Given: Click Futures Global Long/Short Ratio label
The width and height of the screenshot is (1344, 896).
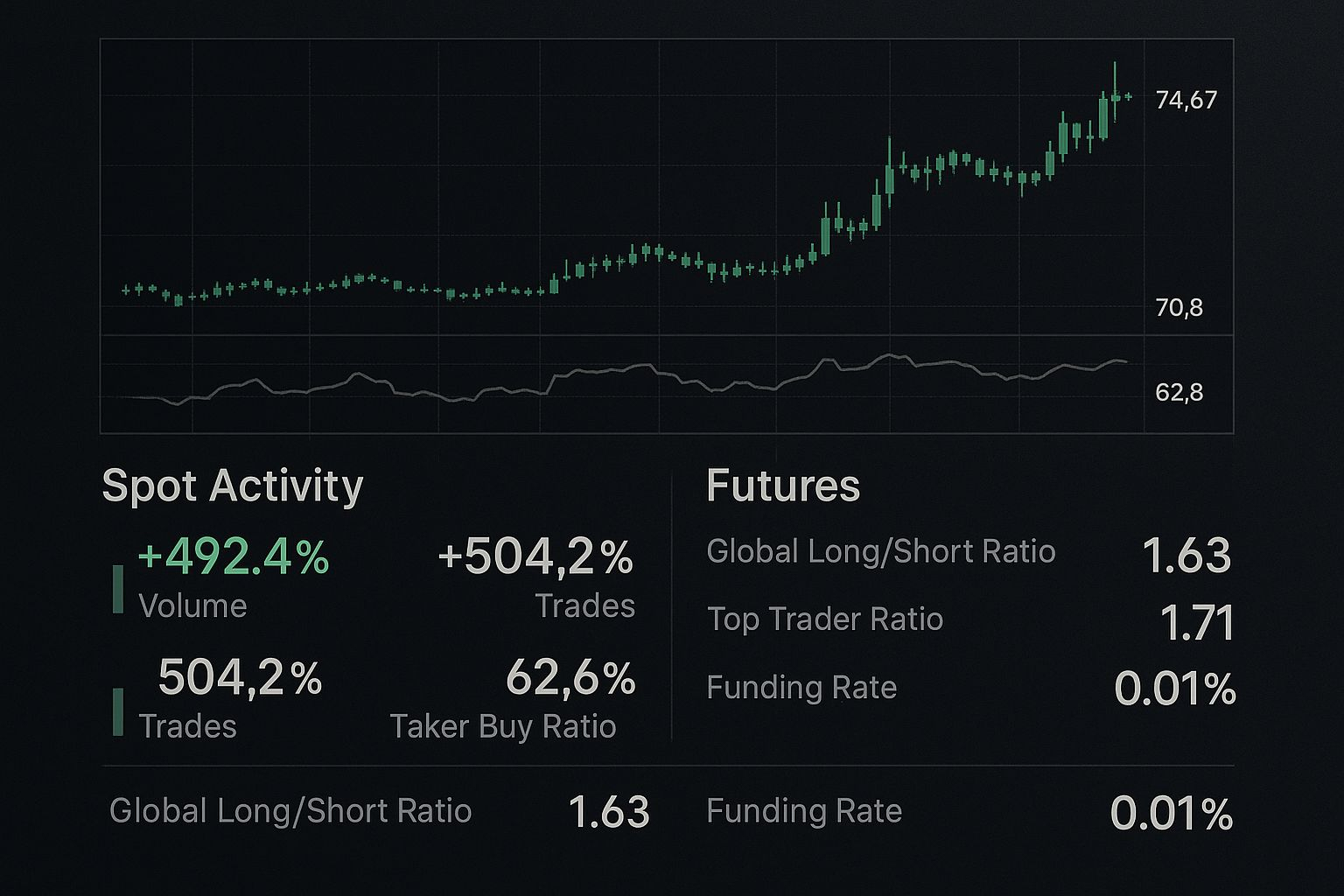Looking at the screenshot, I should click(x=881, y=551).
